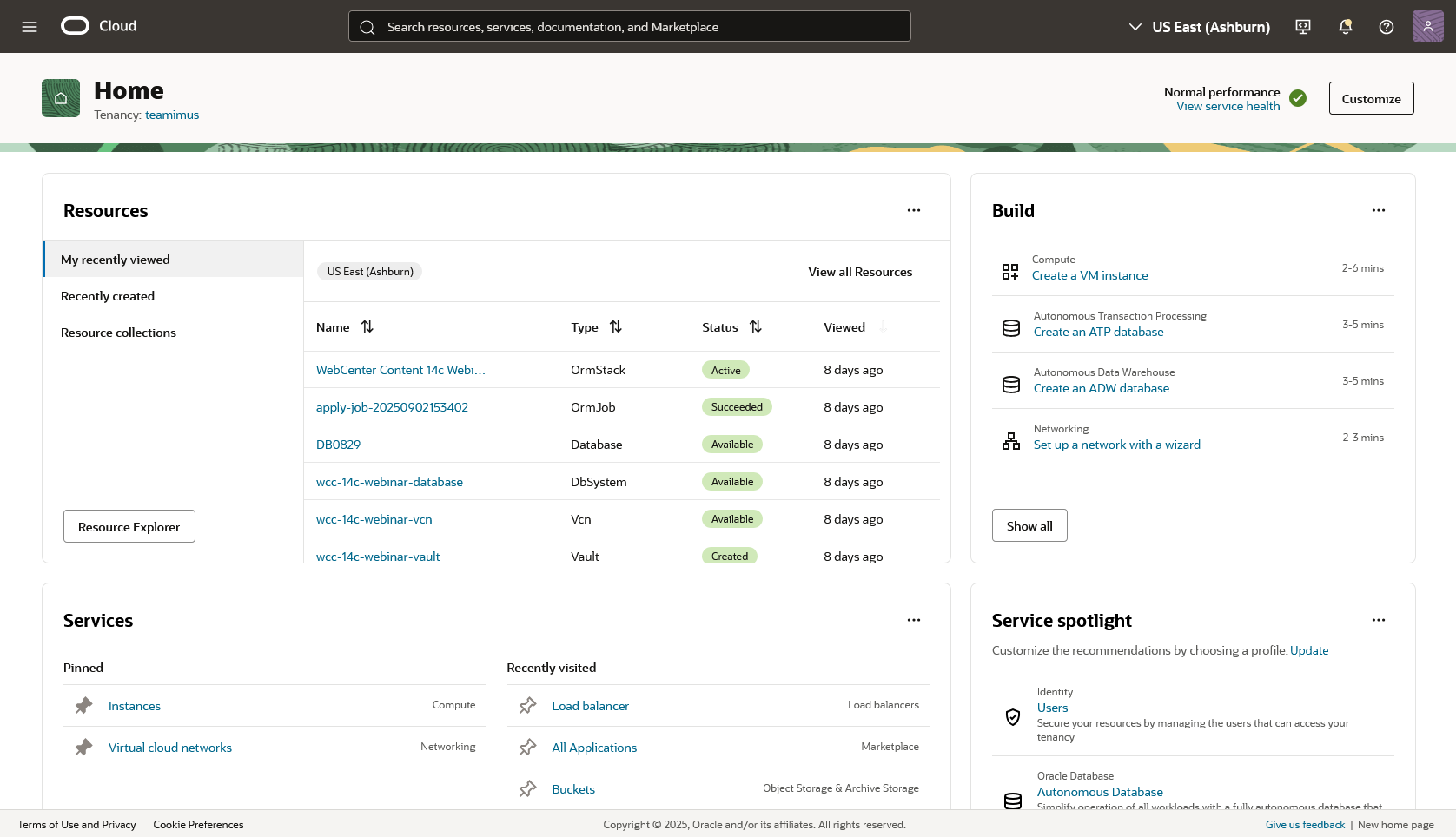Select the Recently created tab

[x=108, y=296]
